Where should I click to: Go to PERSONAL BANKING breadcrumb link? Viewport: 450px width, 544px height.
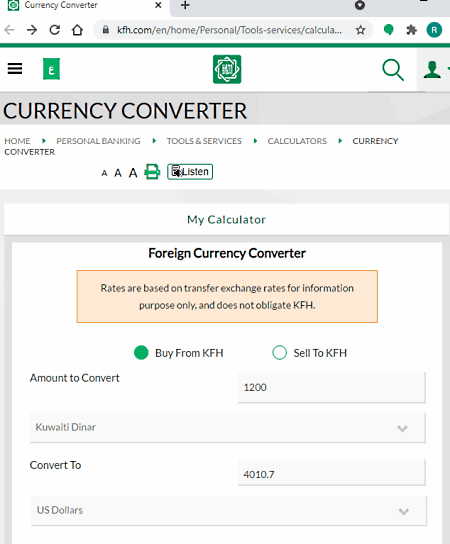click(x=99, y=141)
